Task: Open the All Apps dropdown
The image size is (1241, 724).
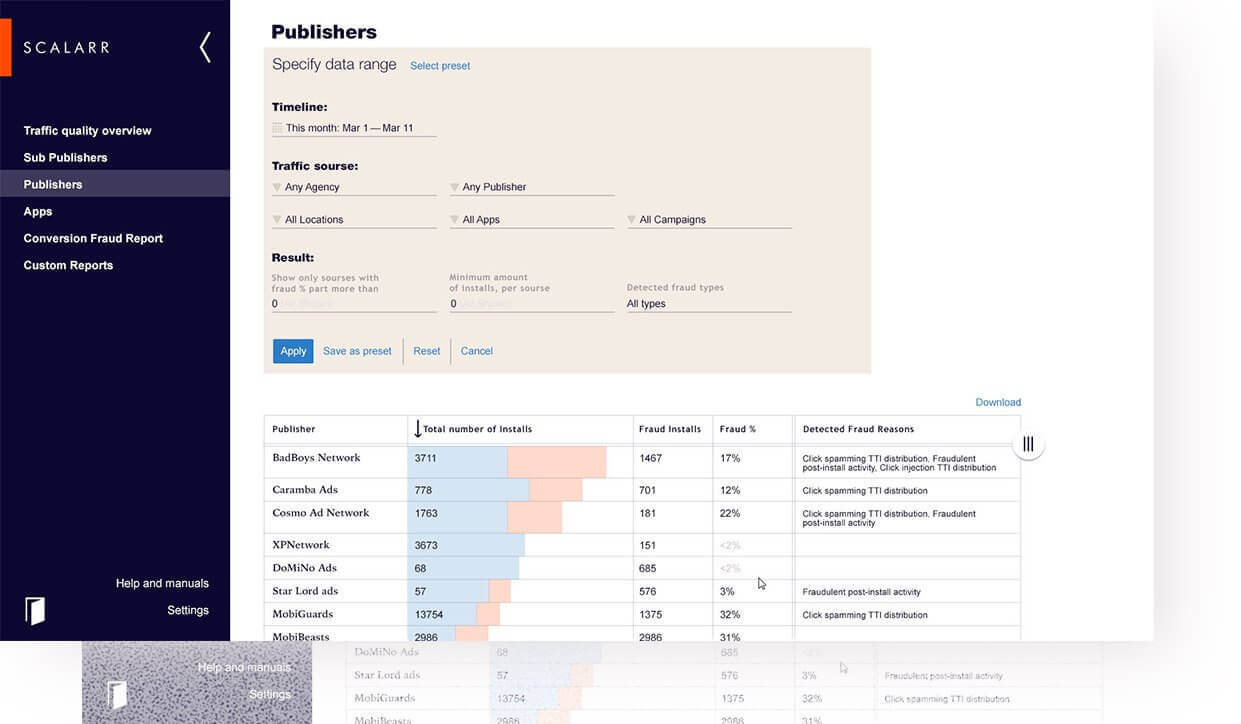Action: tap(532, 220)
